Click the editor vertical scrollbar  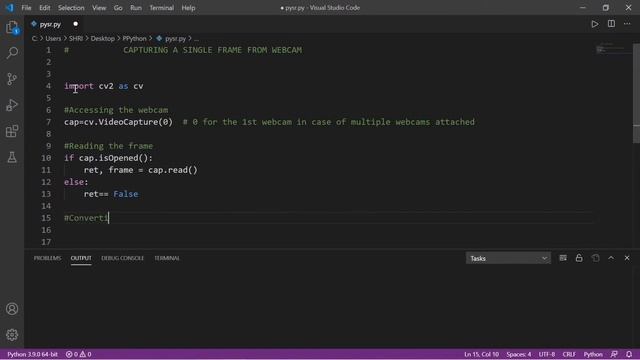[x=636, y=94]
